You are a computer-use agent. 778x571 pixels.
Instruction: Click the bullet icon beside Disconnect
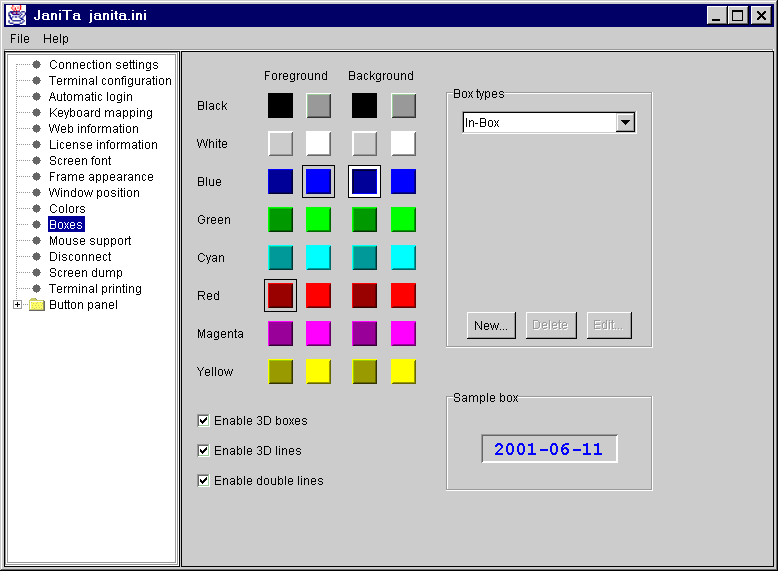pyautogui.click(x=37, y=257)
